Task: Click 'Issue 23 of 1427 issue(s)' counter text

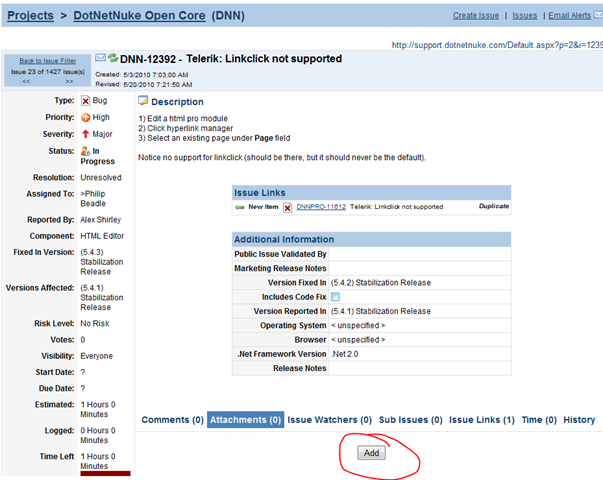Action: coord(48,72)
